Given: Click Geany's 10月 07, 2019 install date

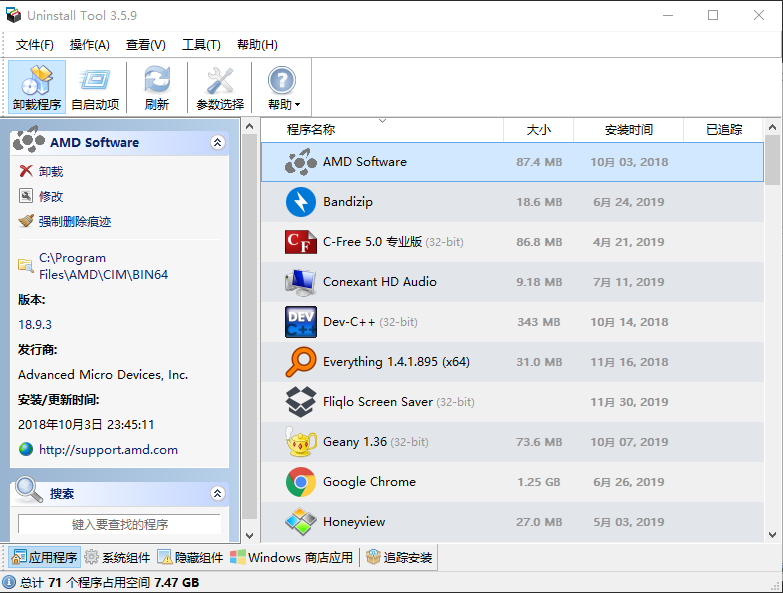Looking at the screenshot, I should [629, 442].
